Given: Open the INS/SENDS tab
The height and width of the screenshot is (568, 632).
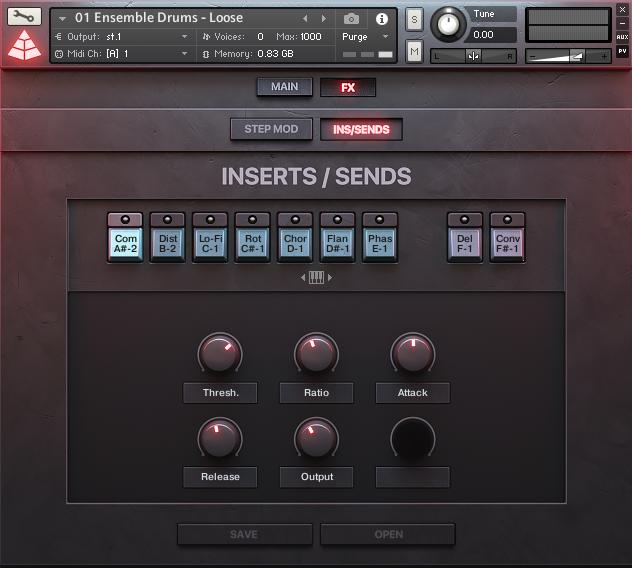Looking at the screenshot, I should [x=361, y=129].
